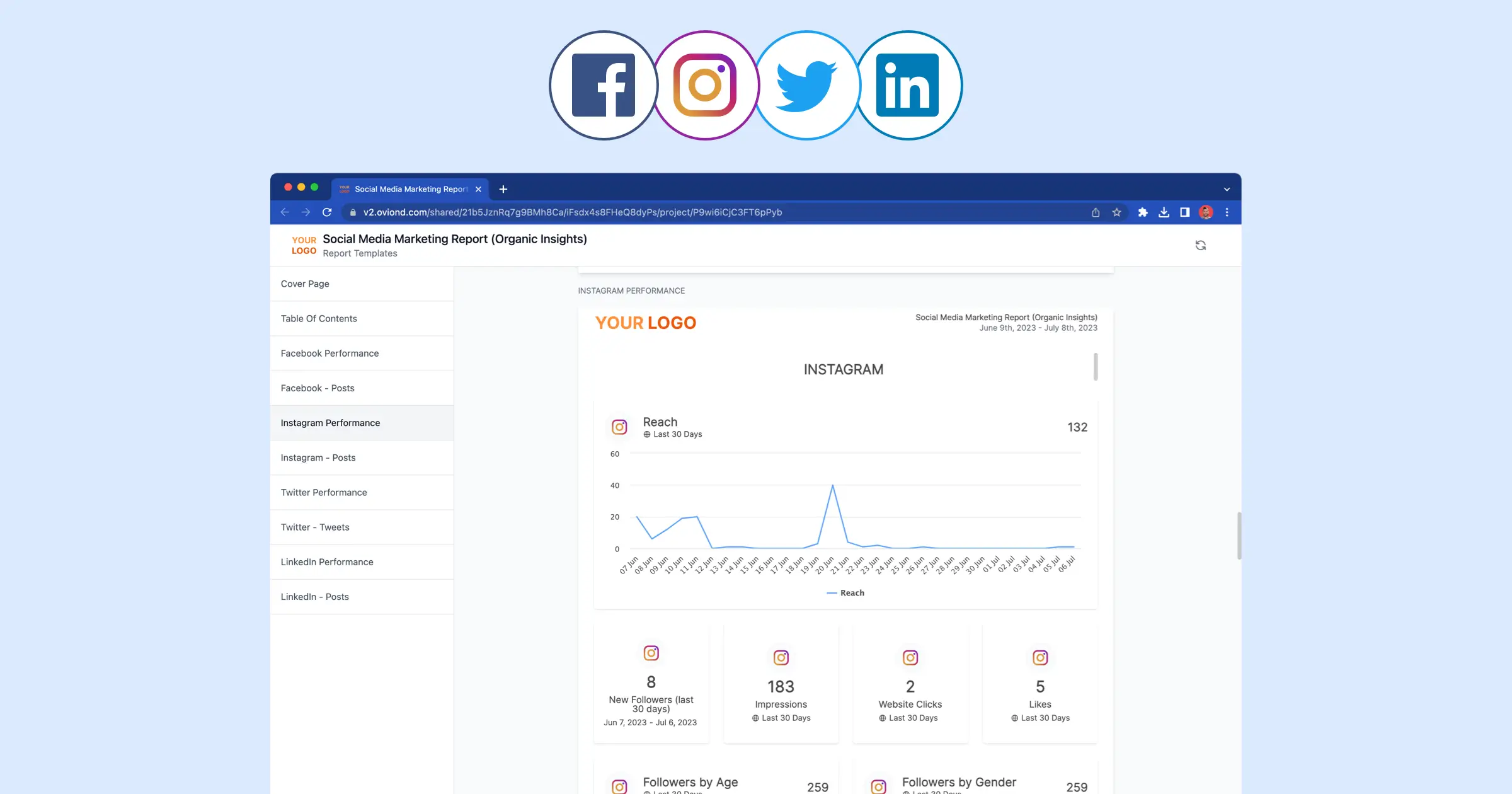Bookmark this page with the star icon

pos(1116,212)
